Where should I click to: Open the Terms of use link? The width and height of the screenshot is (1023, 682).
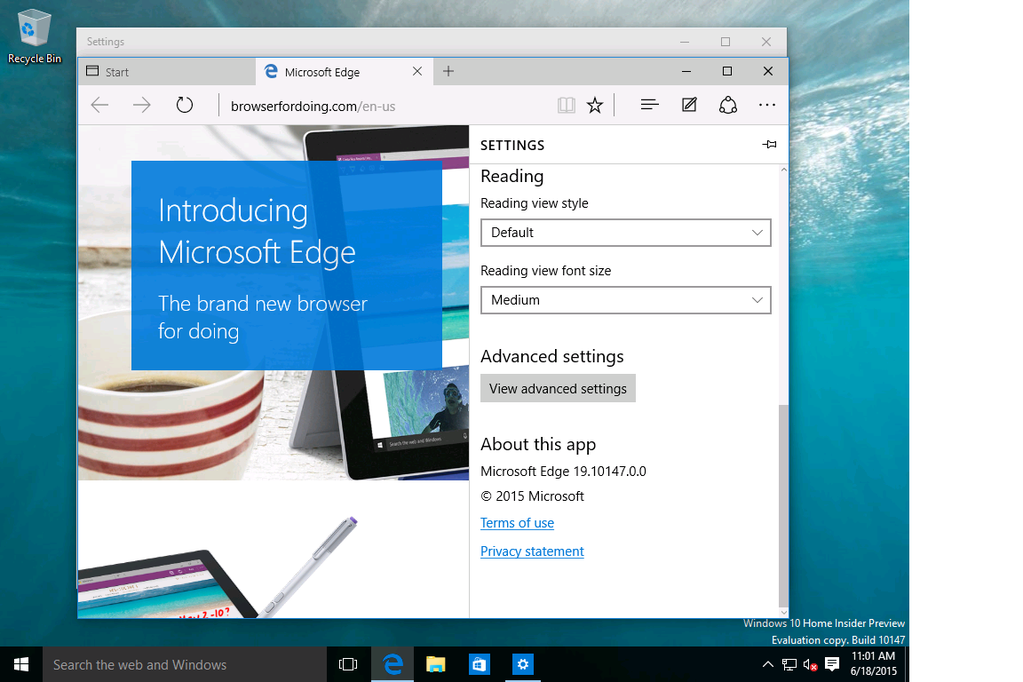[517, 523]
